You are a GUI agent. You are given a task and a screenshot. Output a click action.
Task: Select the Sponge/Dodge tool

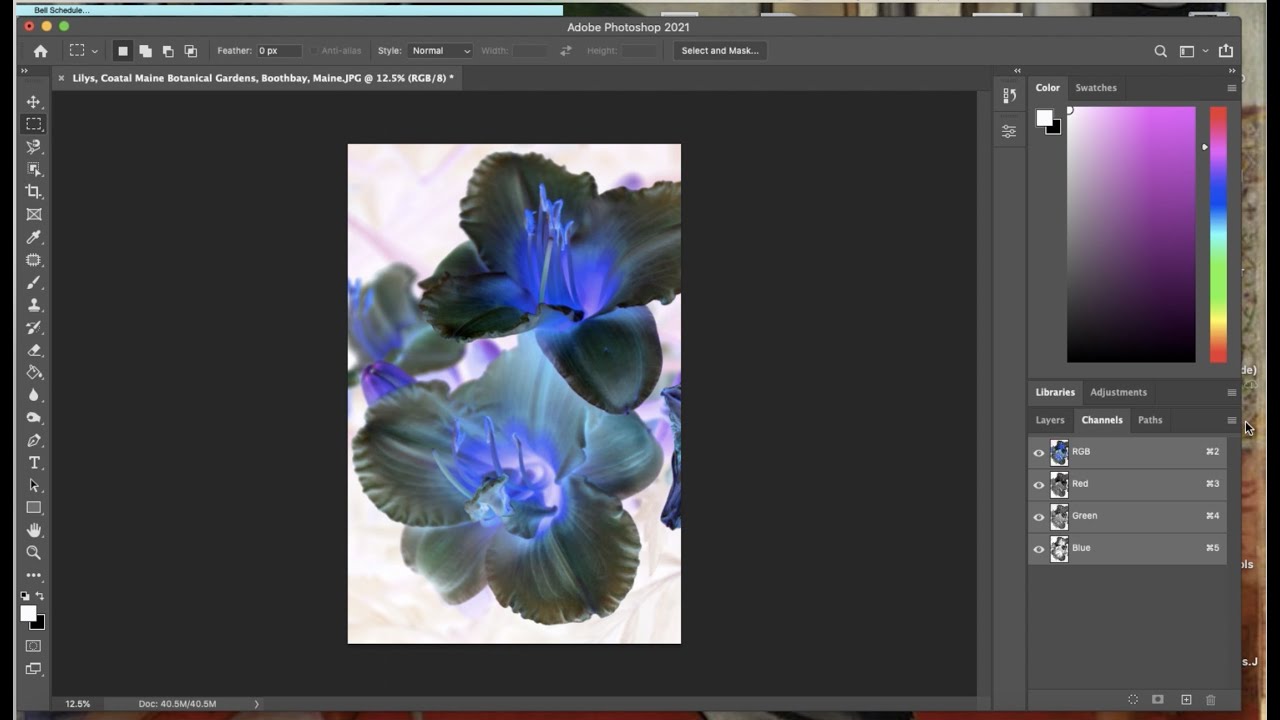pyautogui.click(x=34, y=418)
